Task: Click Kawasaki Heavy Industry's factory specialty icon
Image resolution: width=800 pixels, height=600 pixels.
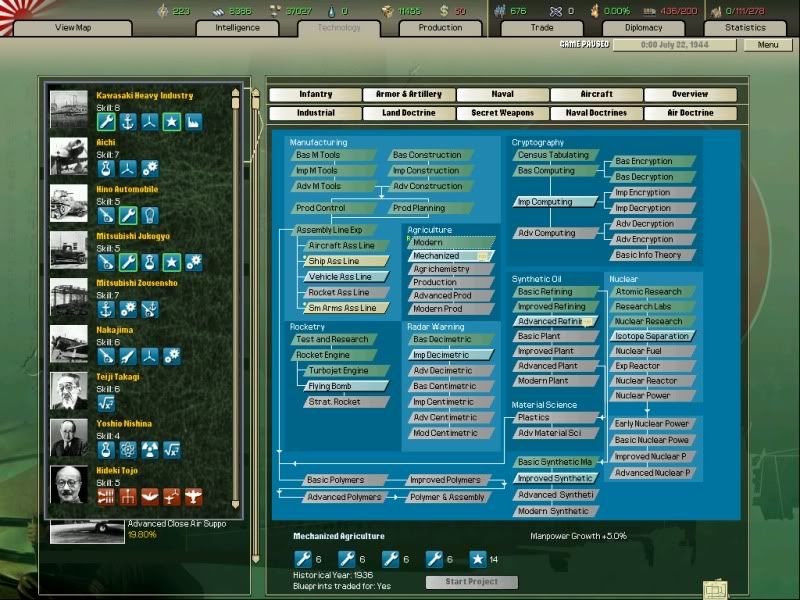Action: [x=194, y=122]
